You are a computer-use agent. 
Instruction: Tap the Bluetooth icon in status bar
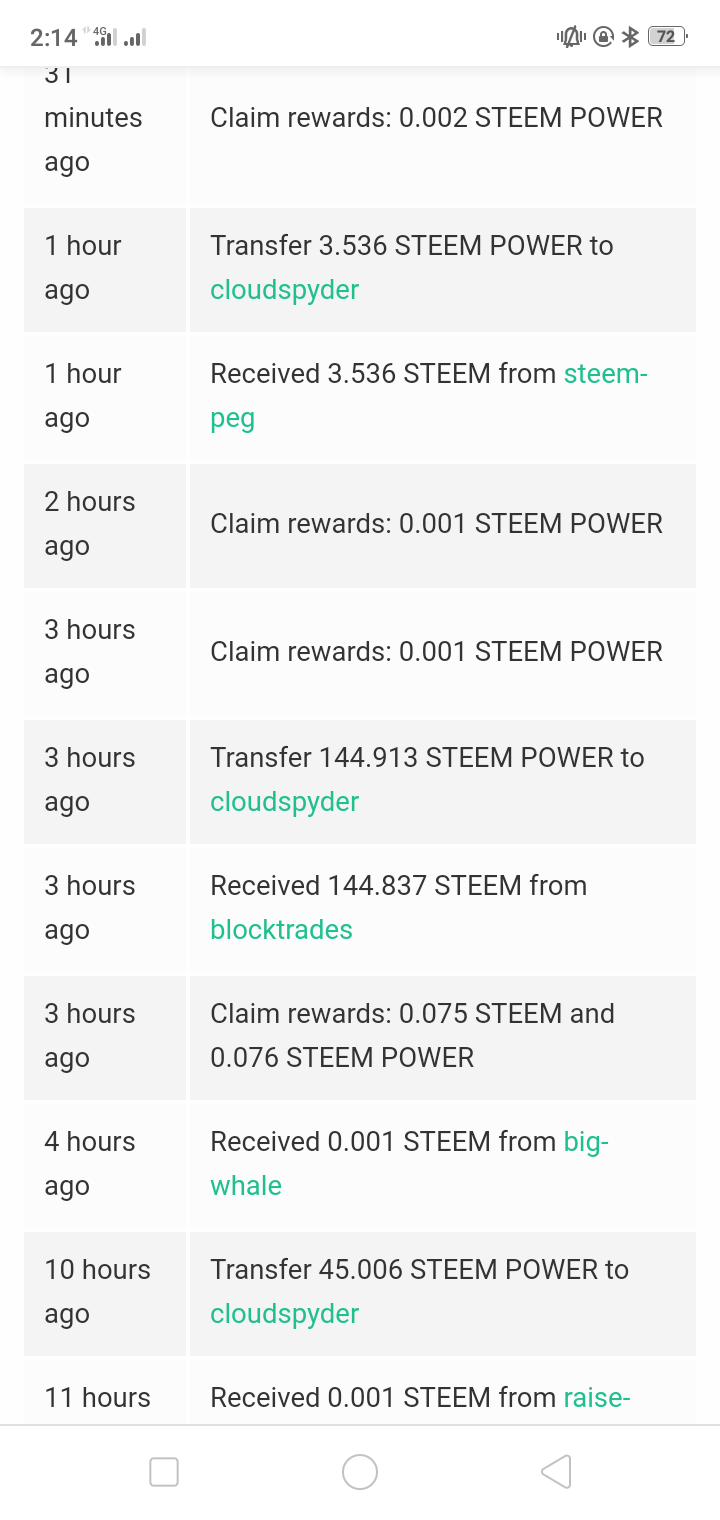(x=630, y=37)
